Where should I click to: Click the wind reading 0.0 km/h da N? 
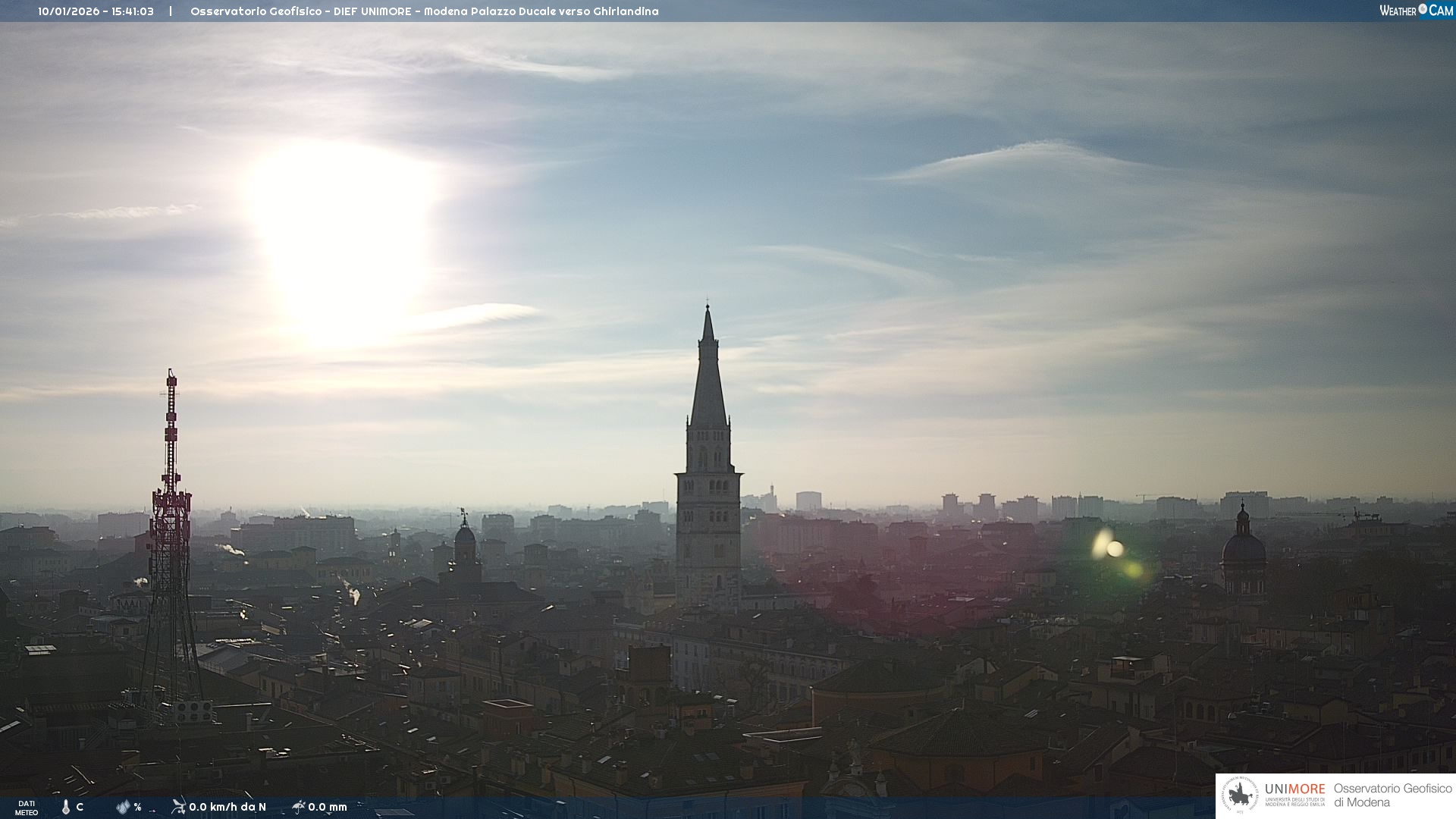[x=227, y=807]
